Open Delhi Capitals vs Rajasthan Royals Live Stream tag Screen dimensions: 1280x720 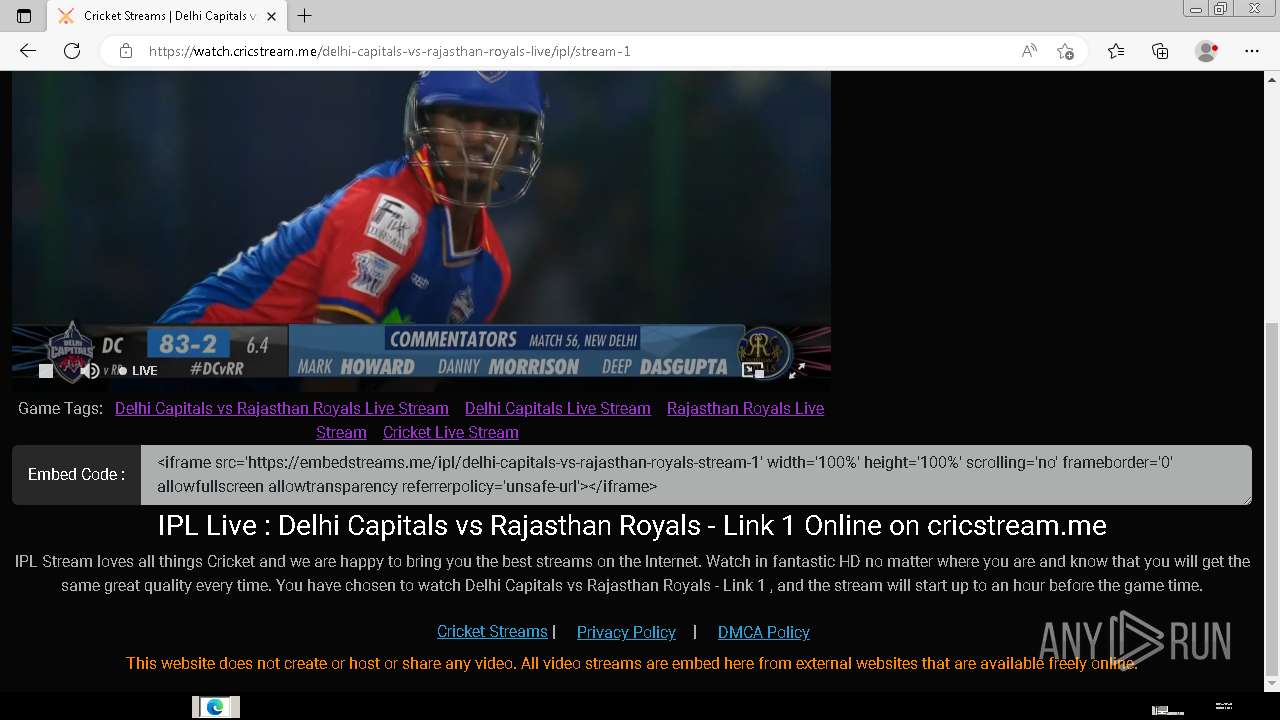coord(282,408)
